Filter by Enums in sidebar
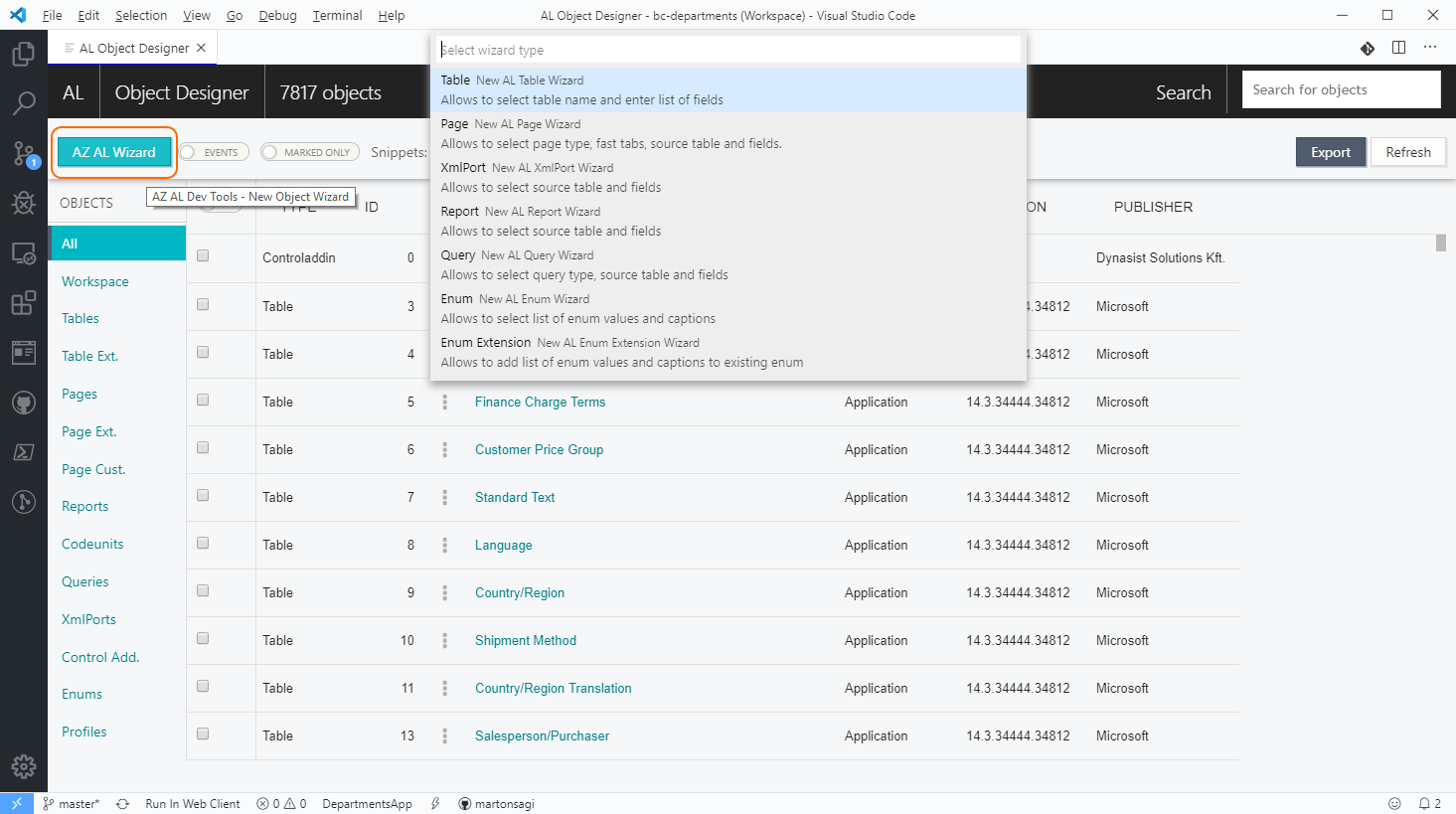The width and height of the screenshot is (1456, 814). [x=81, y=694]
